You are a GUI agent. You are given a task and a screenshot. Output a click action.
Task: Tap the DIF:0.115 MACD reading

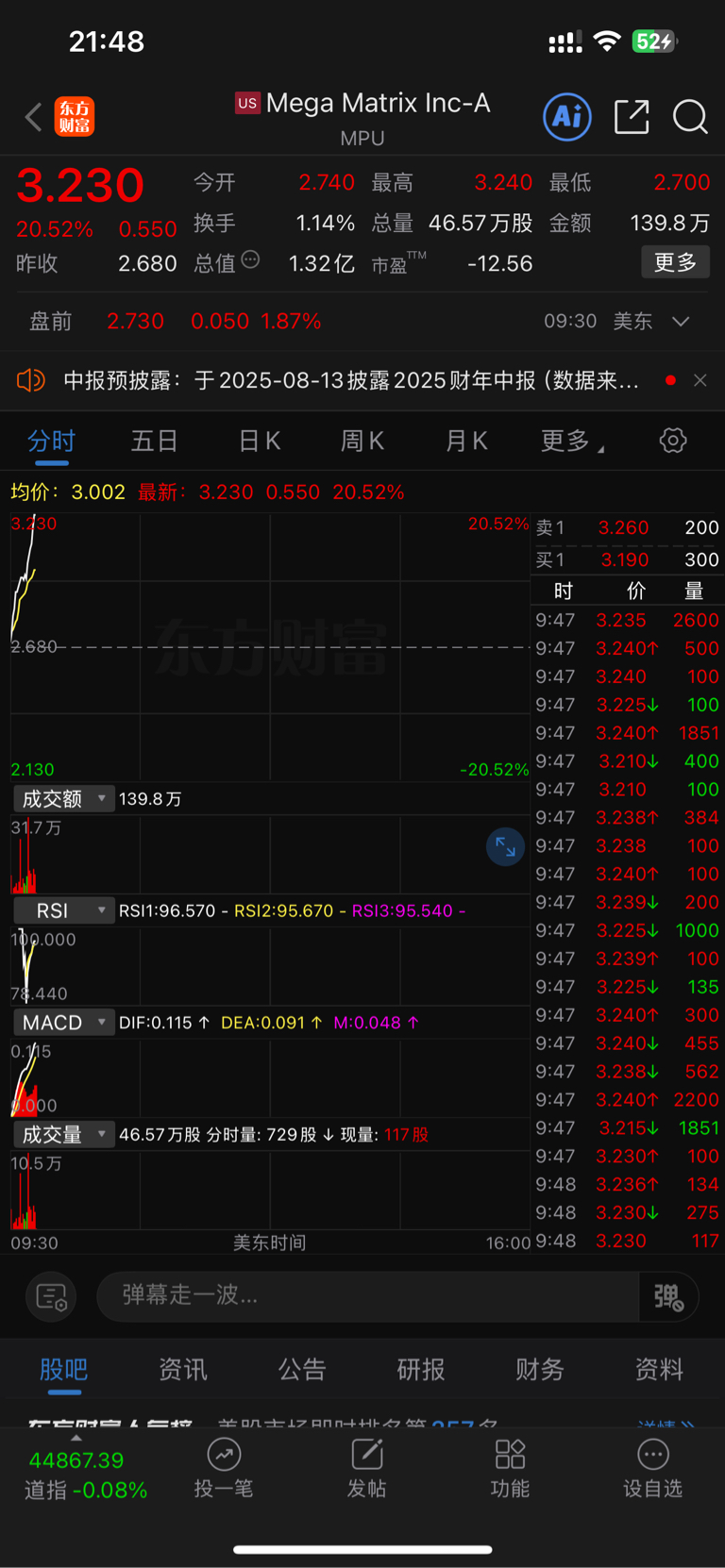[x=164, y=1023]
